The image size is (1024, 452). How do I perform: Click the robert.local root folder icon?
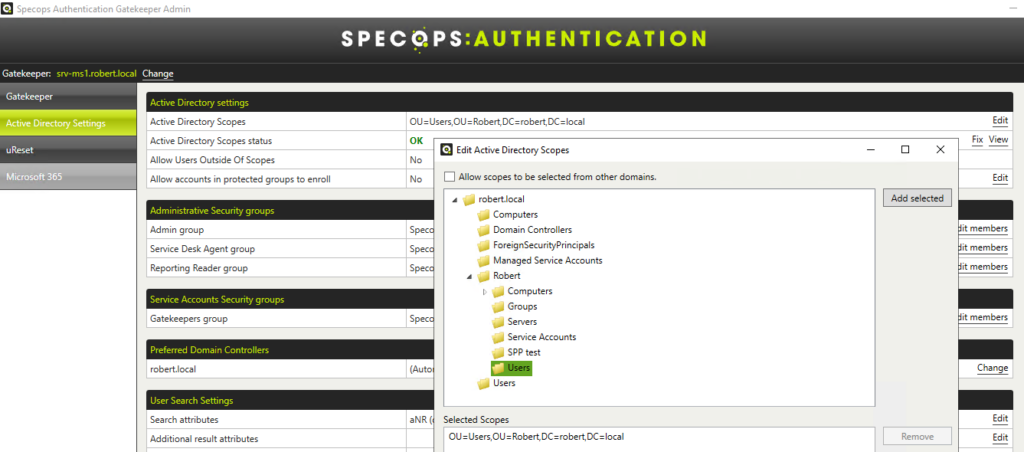pyautogui.click(x=469, y=199)
